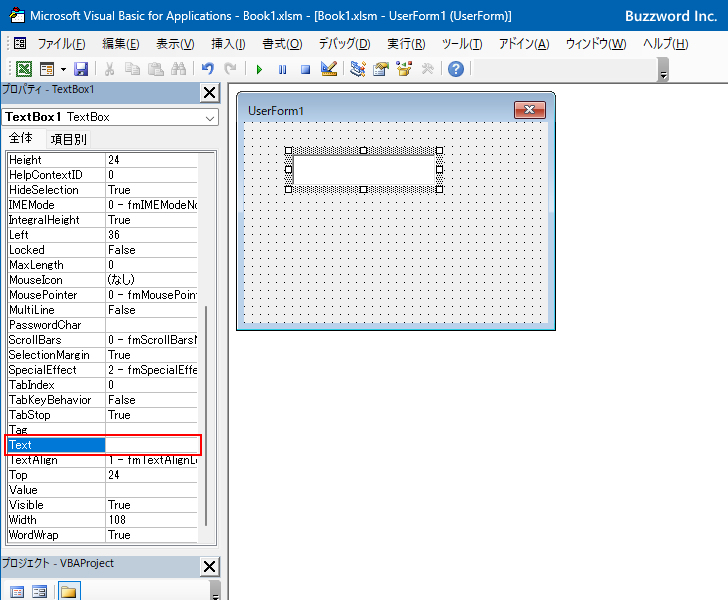Switch to the 全体 tab
The image size is (728, 600).
pyautogui.click(x=21, y=138)
